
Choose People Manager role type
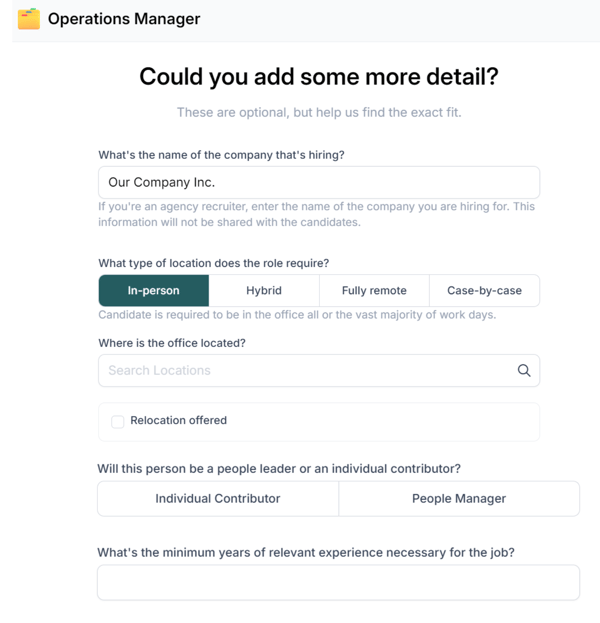pos(459,498)
